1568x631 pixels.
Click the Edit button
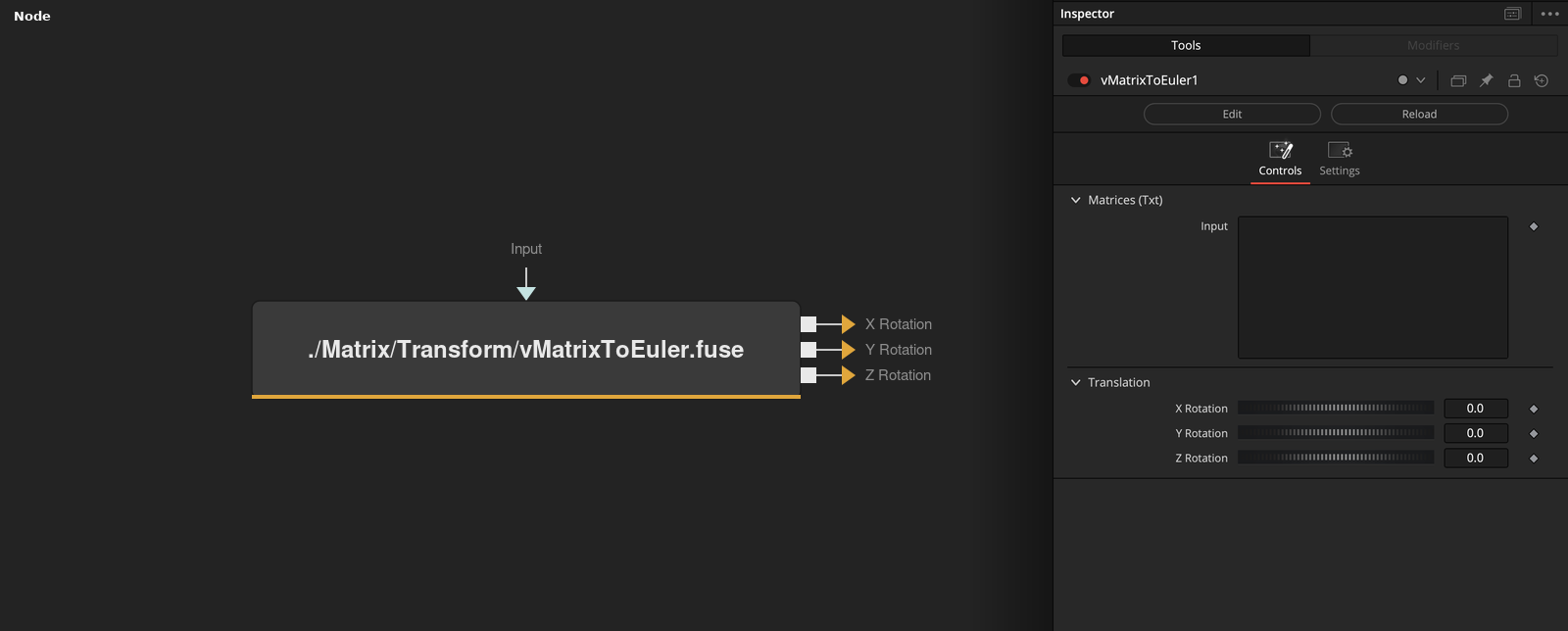tap(1232, 114)
